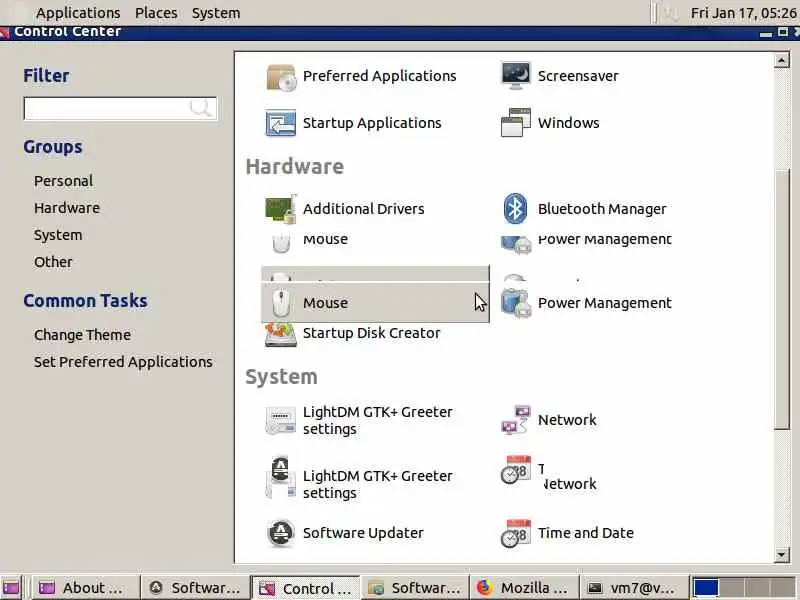Open the Applications menu in top panel
The width and height of the screenshot is (800, 600).
78,13
